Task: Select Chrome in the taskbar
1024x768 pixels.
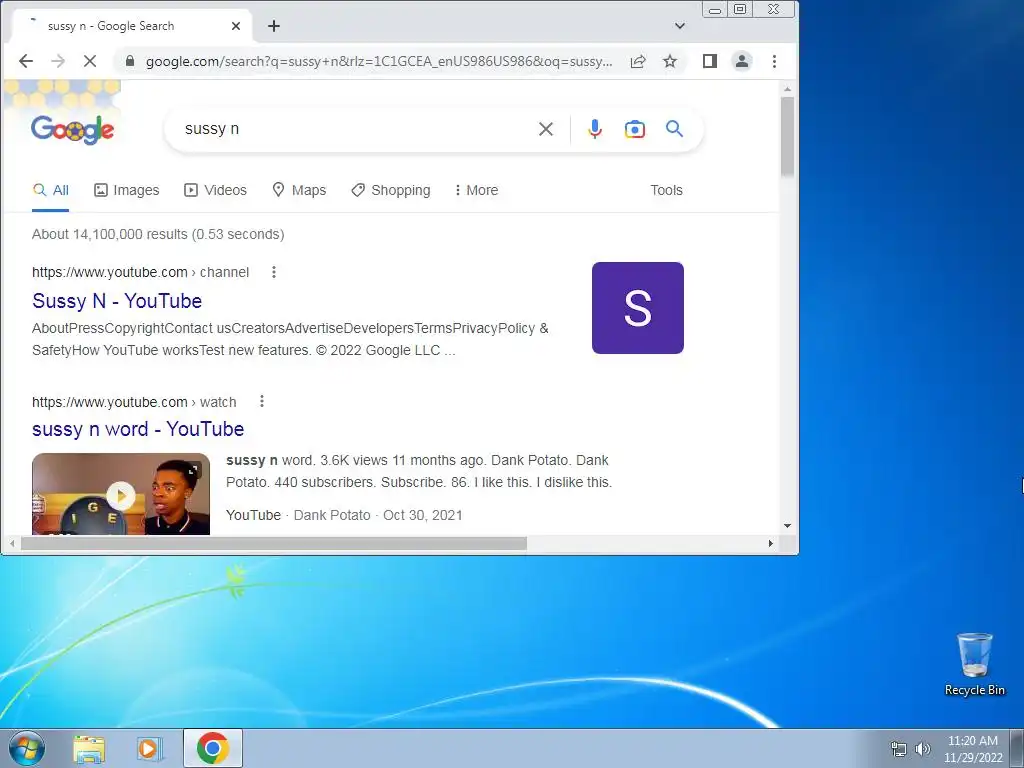Action: click(x=213, y=748)
